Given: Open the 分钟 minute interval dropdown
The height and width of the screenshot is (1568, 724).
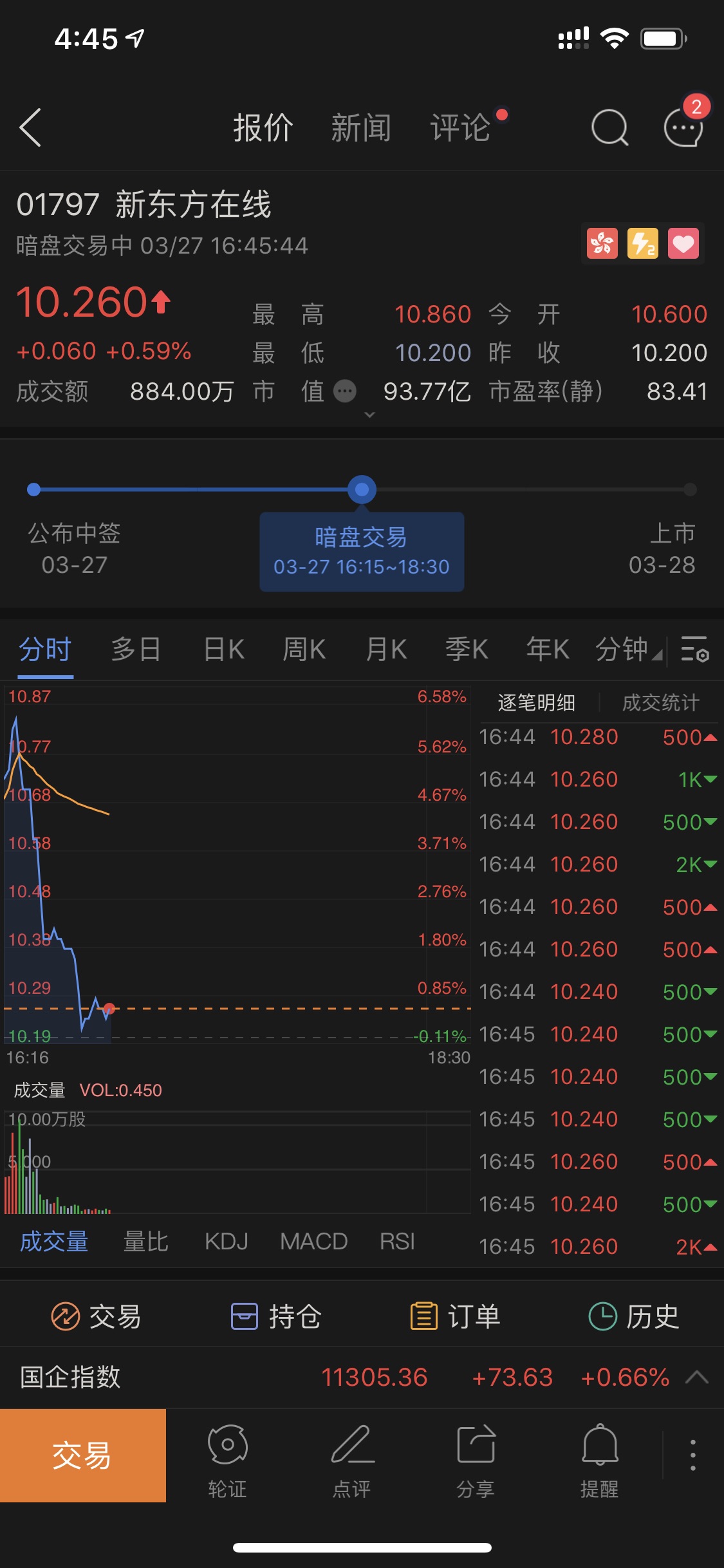Looking at the screenshot, I should [628, 649].
